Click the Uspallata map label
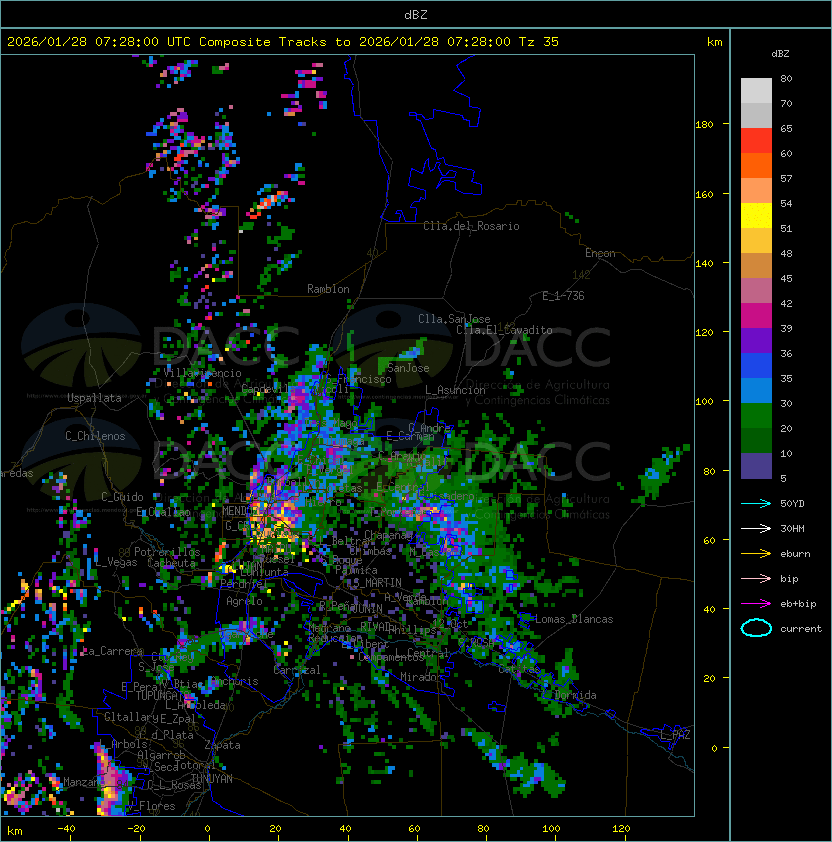 tap(94, 398)
